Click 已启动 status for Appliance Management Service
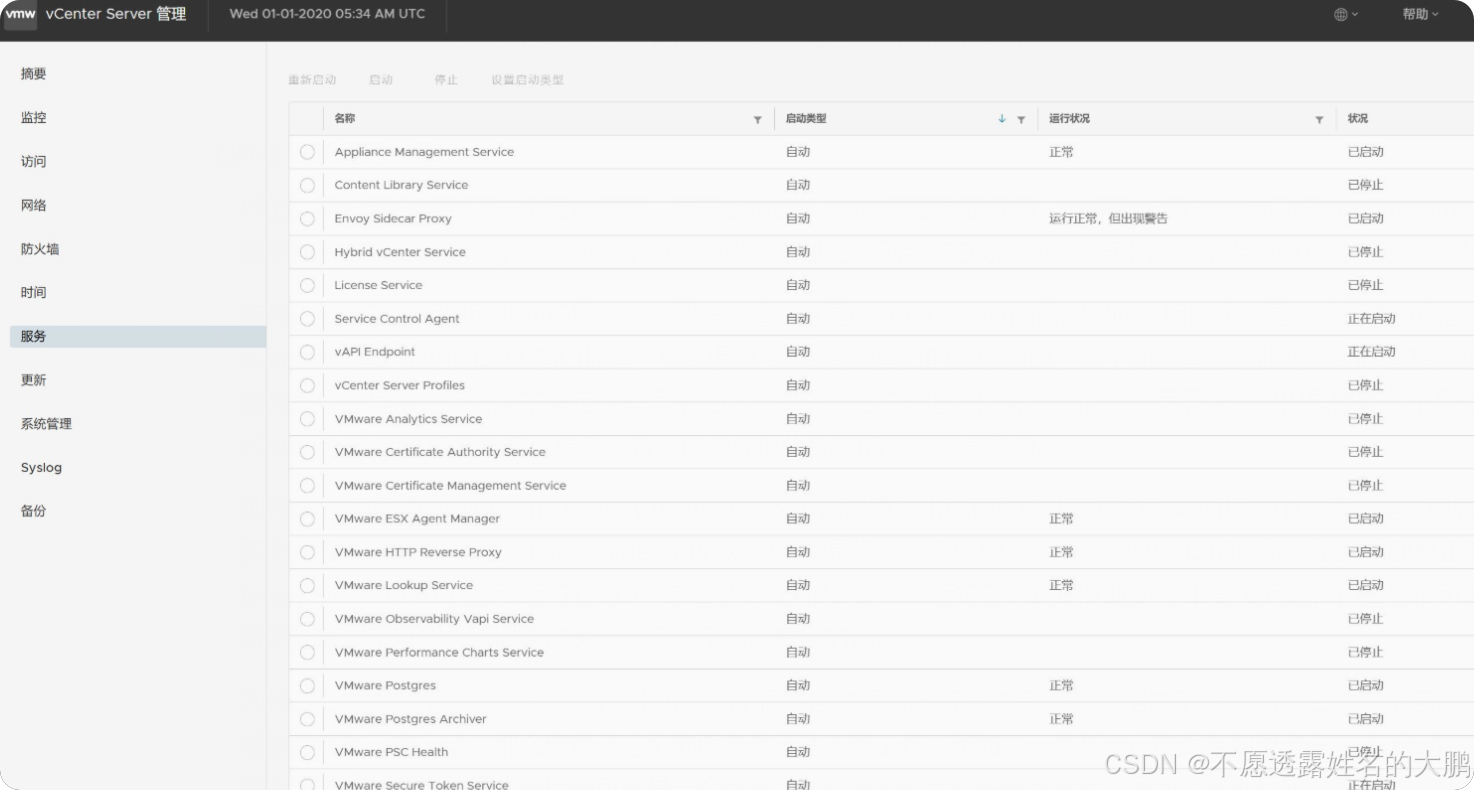This screenshot has width=1474, height=790. 1365,152
